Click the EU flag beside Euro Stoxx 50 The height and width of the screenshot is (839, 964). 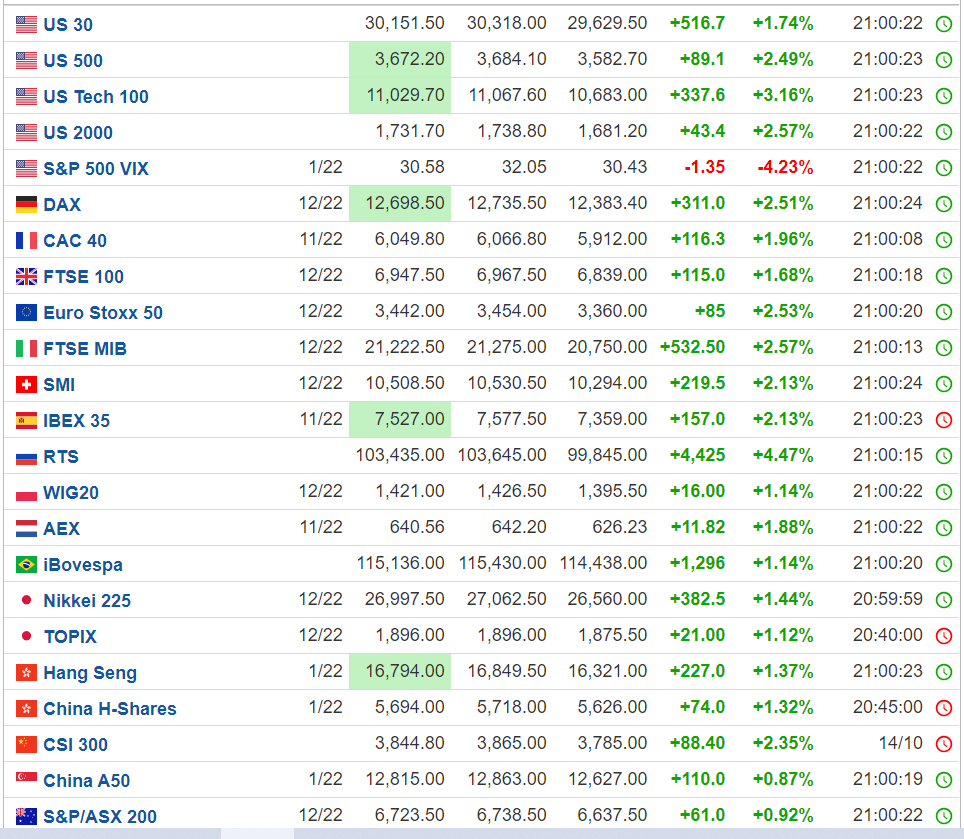(x=26, y=313)
